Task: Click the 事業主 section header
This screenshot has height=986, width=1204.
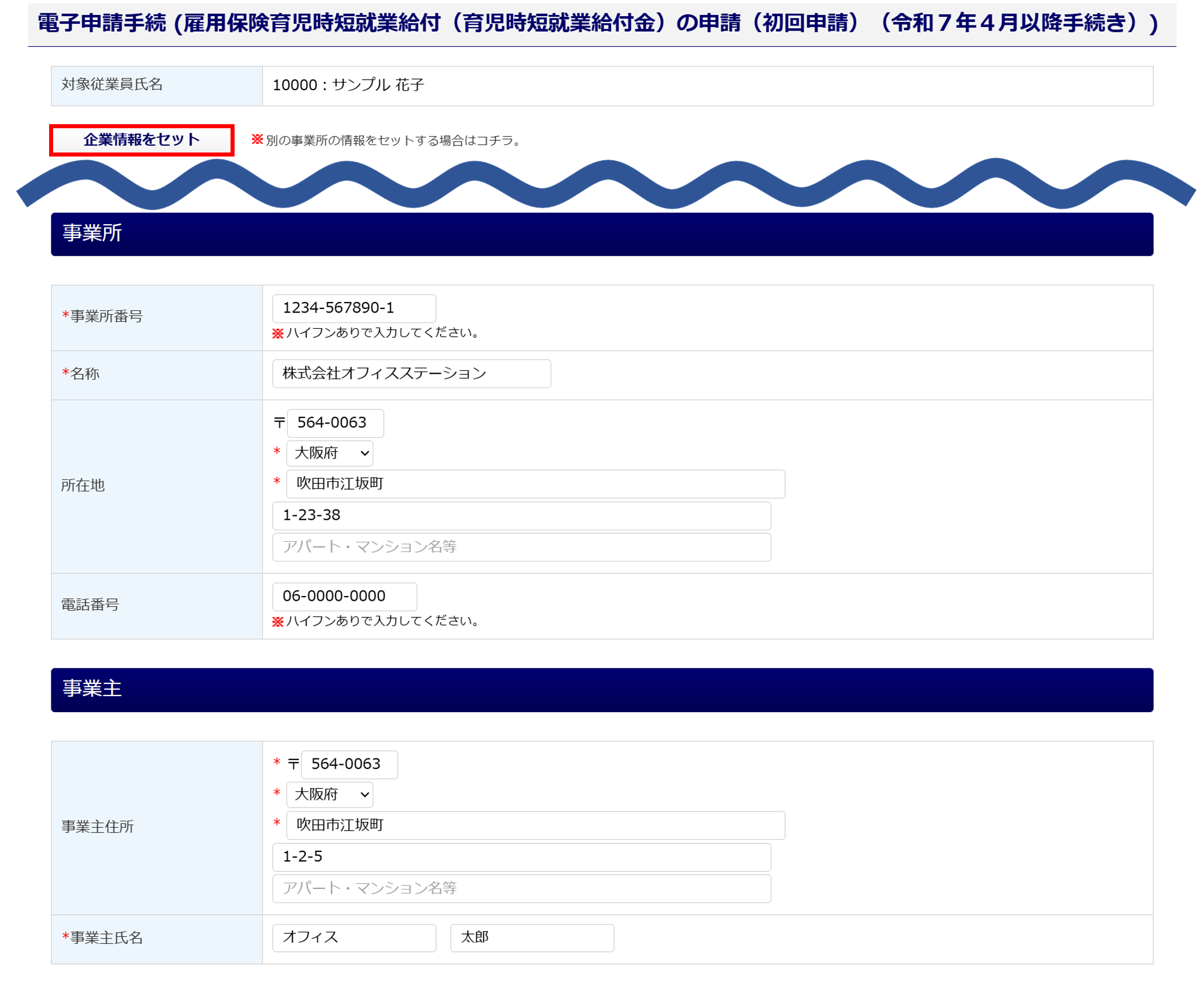Action: click(601, 690)
